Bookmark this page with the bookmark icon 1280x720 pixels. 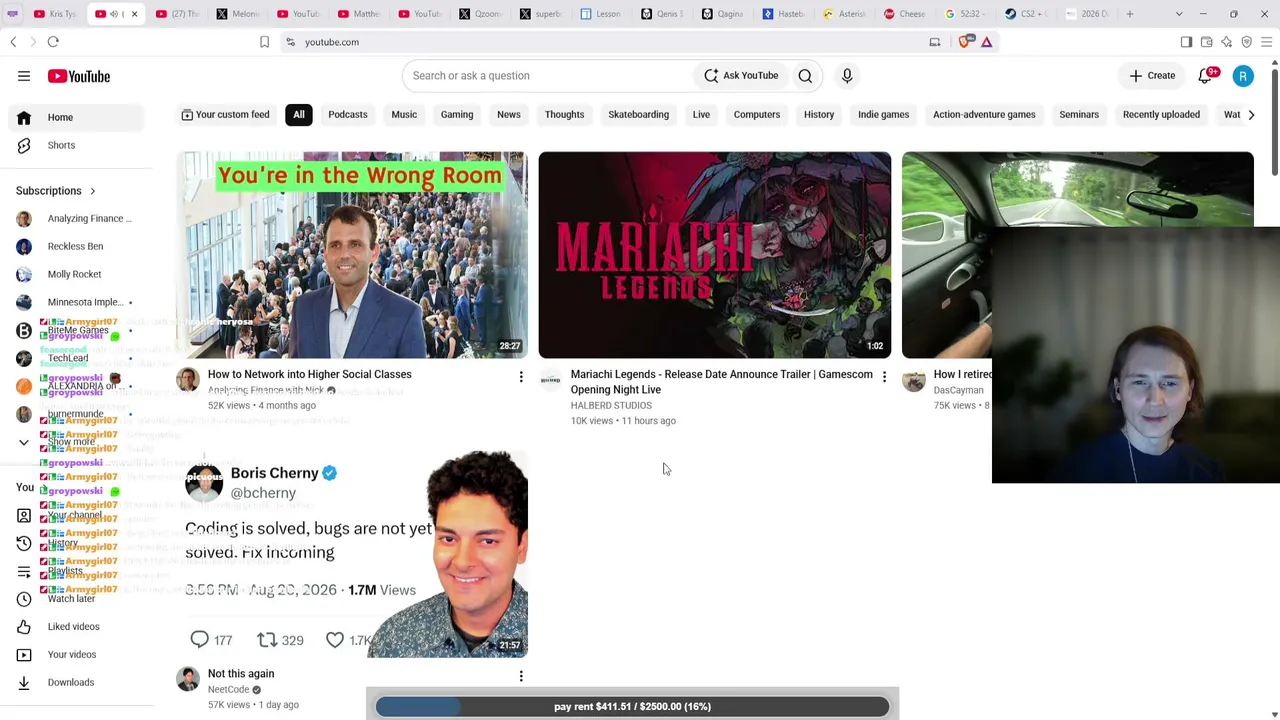click(x=264, y=42)
